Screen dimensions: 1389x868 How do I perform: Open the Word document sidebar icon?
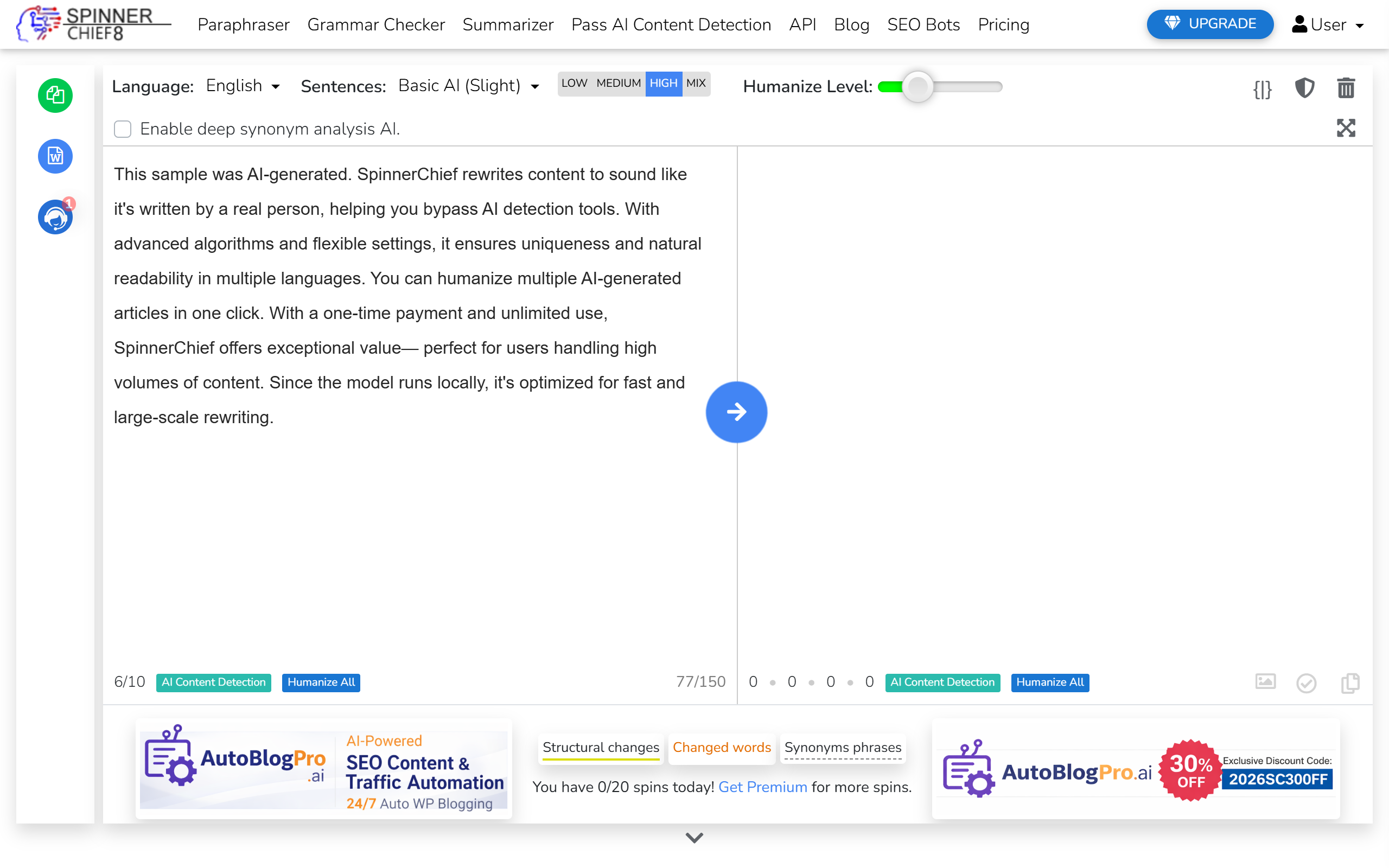pyautogui.click(x=55, y=156)
